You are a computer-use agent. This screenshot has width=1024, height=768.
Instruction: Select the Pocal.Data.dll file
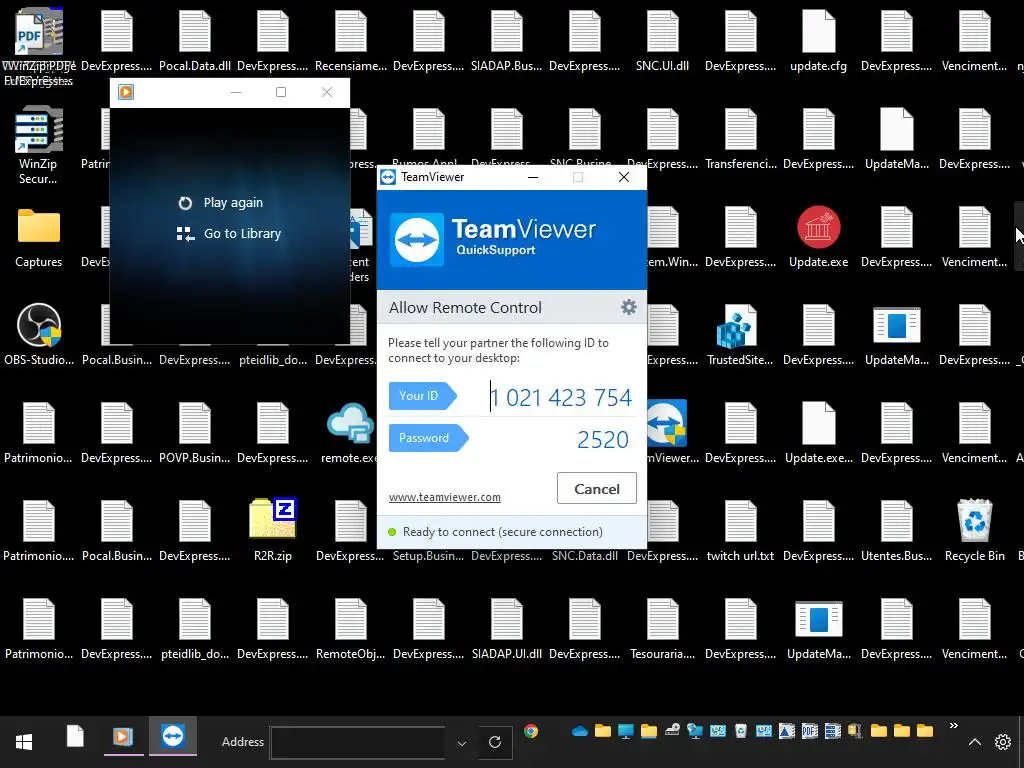click(x=195, y=40)
